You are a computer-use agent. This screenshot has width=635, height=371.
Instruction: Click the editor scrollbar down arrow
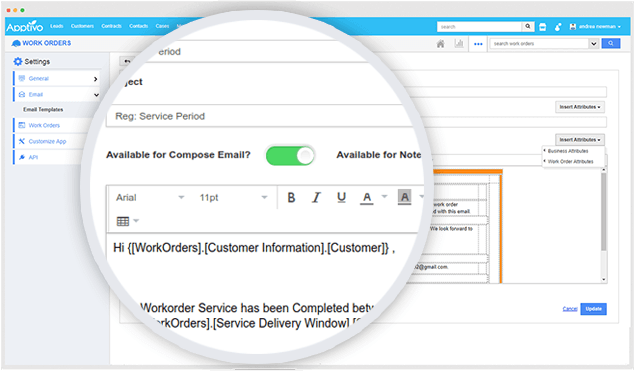pos(603,279)
